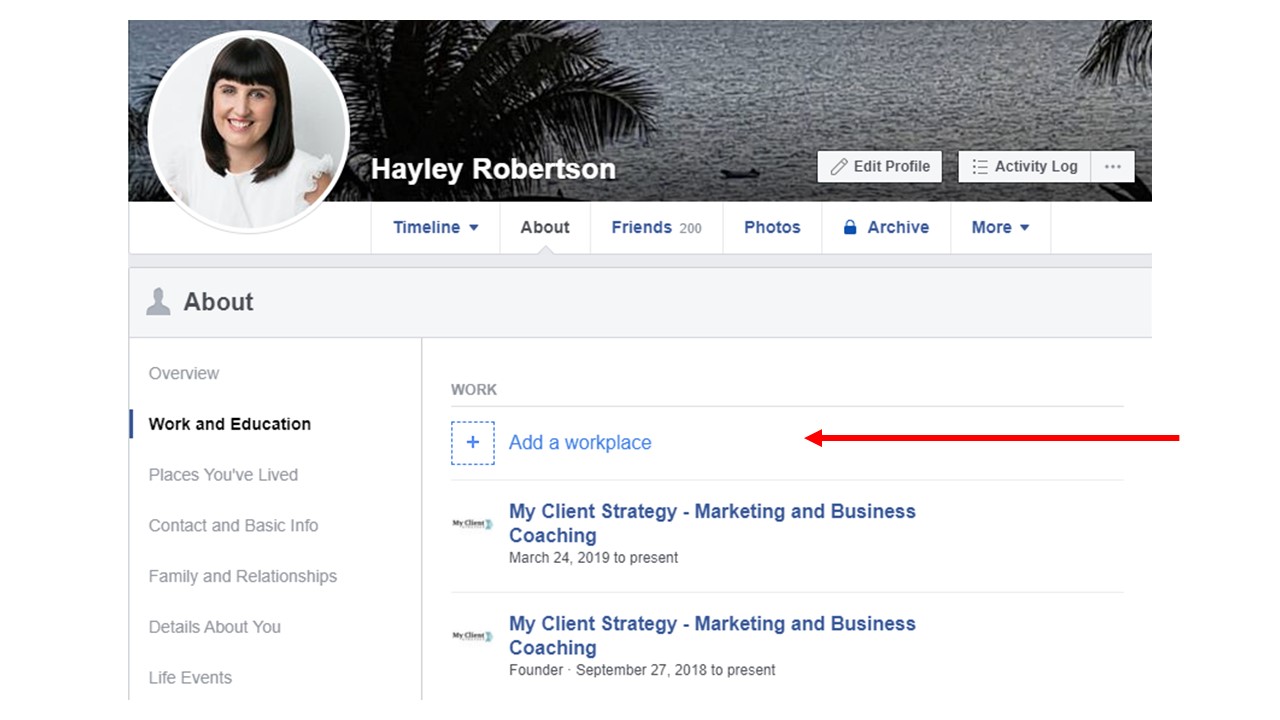Click the Hayley Robertson profile name
Image resolution: width=1280 pixels, height=720 pixels.
click(493, 169)
